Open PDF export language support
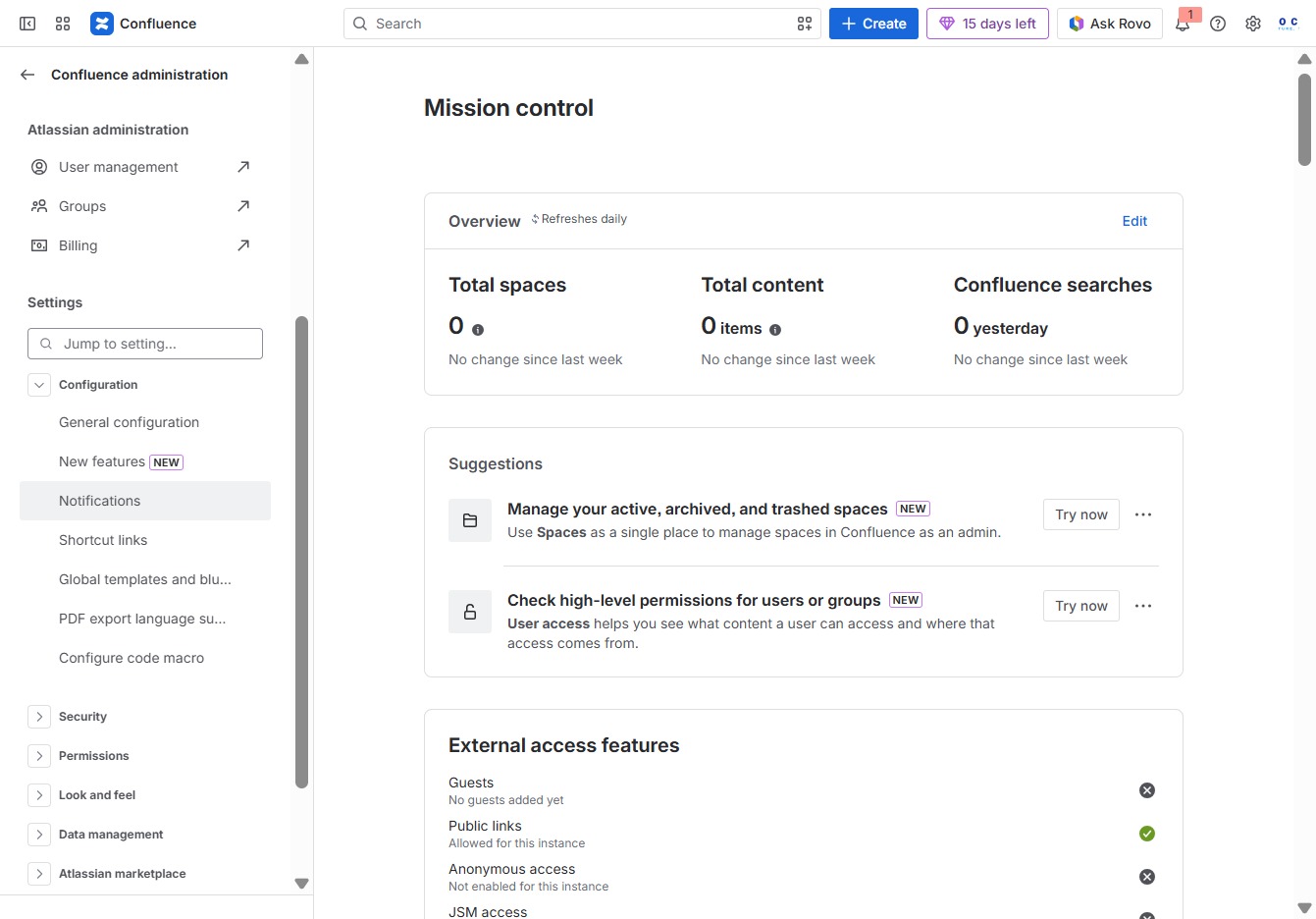 pyautogui.click(x=145, y=619)
